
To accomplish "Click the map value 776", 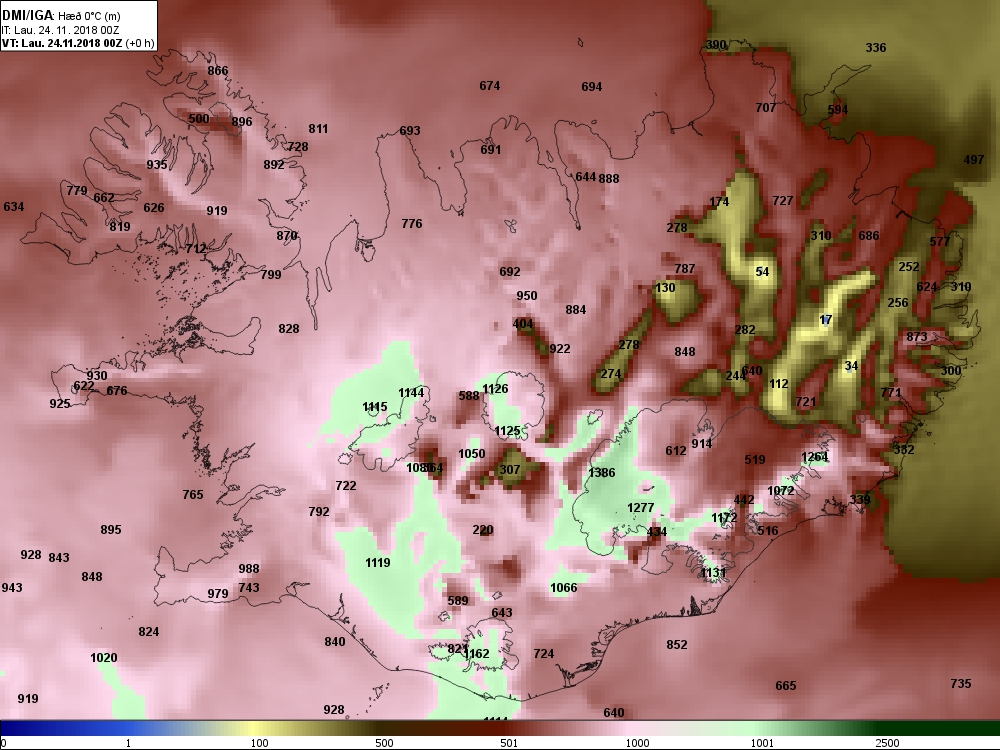I will click(x=412, y=224).
